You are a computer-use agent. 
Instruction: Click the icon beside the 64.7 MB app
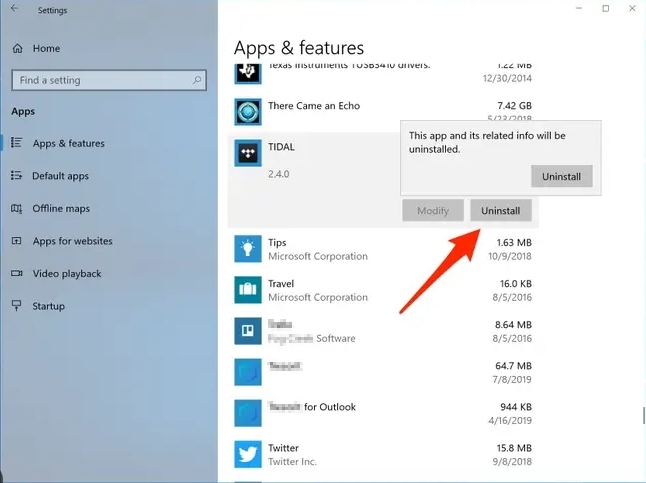pos(248,372)
